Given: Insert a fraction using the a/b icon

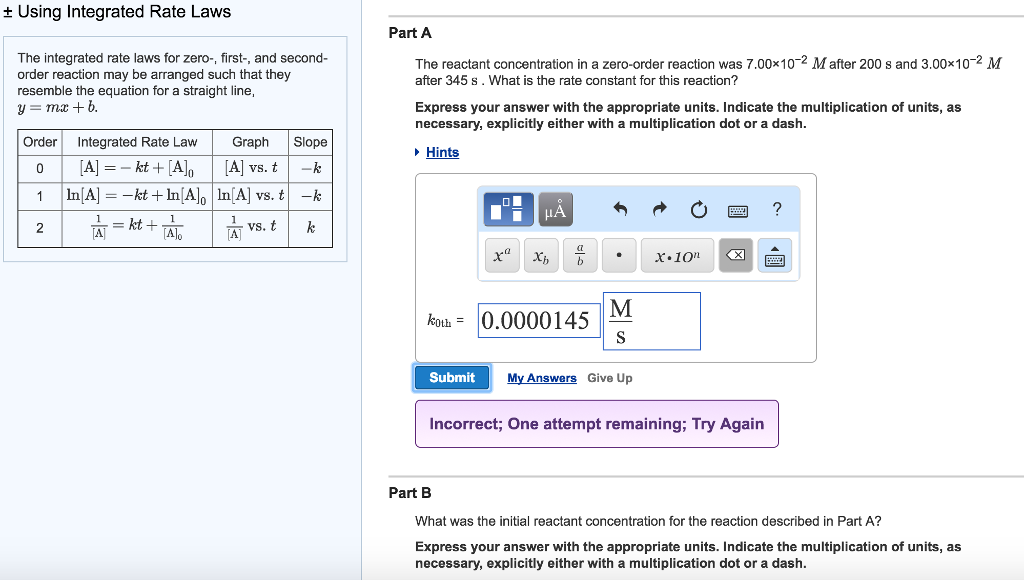Looking at the screenshot, I should 579,255.
